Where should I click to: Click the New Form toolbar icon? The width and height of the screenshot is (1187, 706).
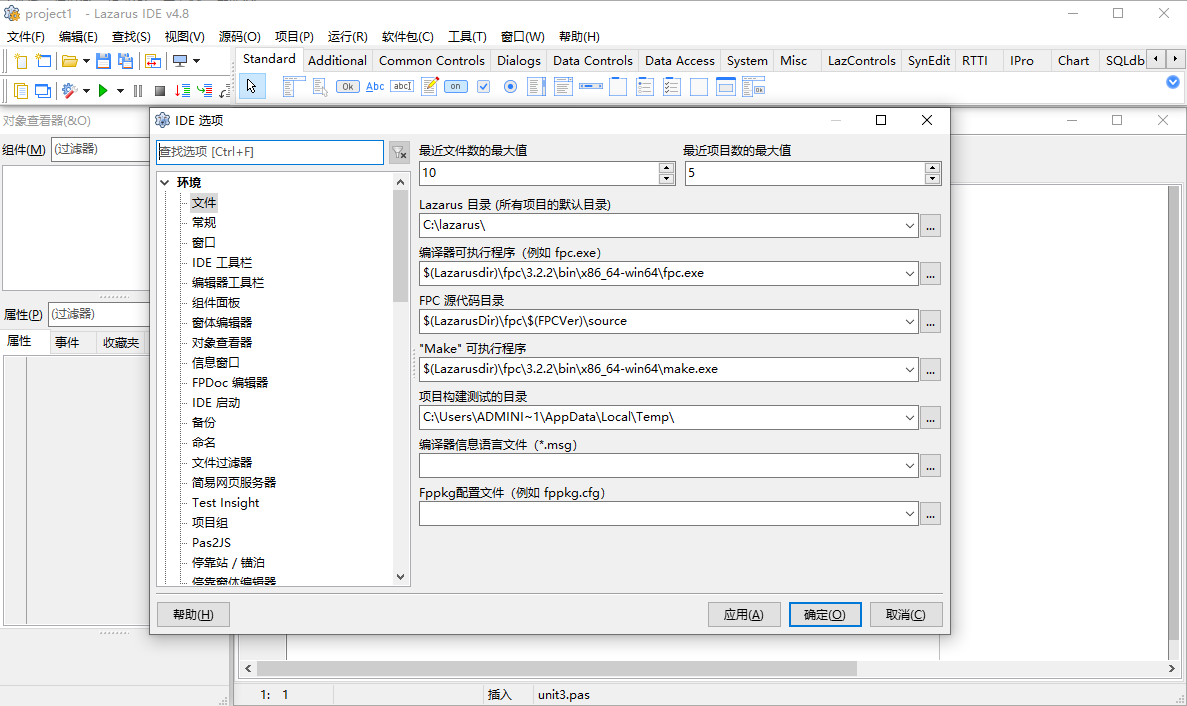(43, 61)
